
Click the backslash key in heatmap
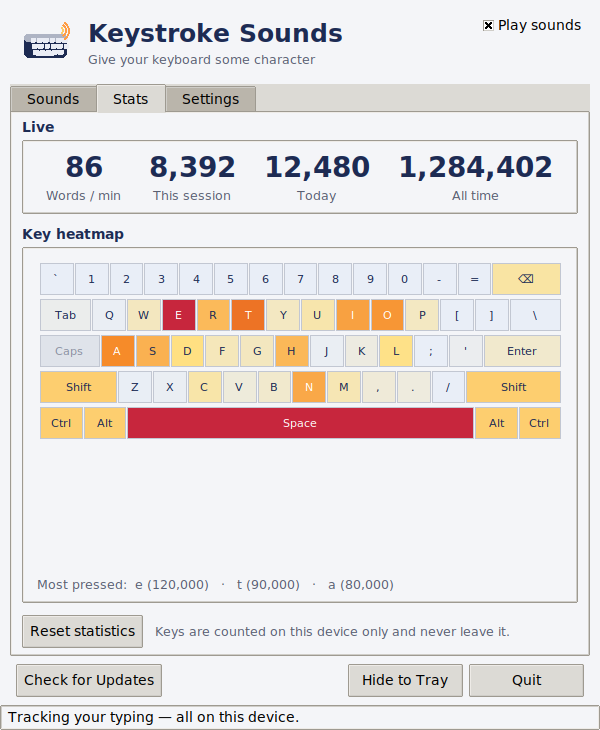click(535, 315)
